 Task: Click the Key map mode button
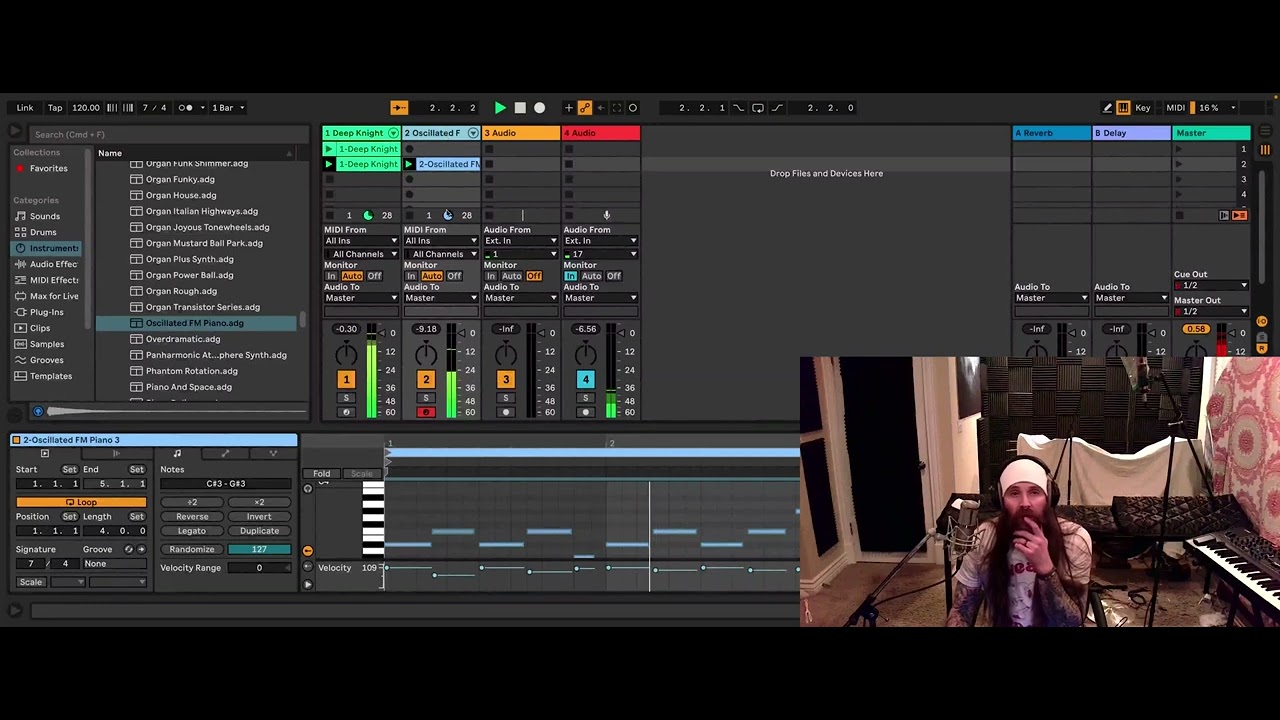point(1143,107)
